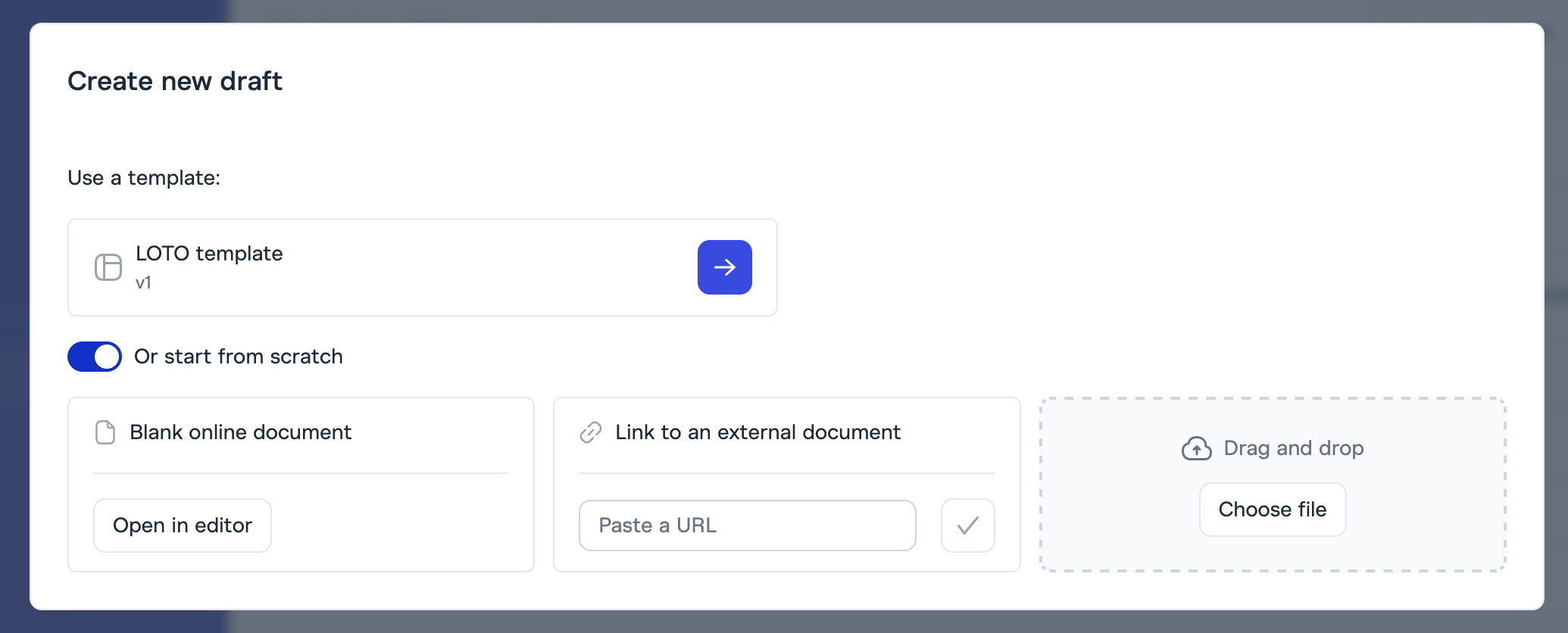Click the cloud upload icon
The image size is (1568, 633).
pos(1196,448)
